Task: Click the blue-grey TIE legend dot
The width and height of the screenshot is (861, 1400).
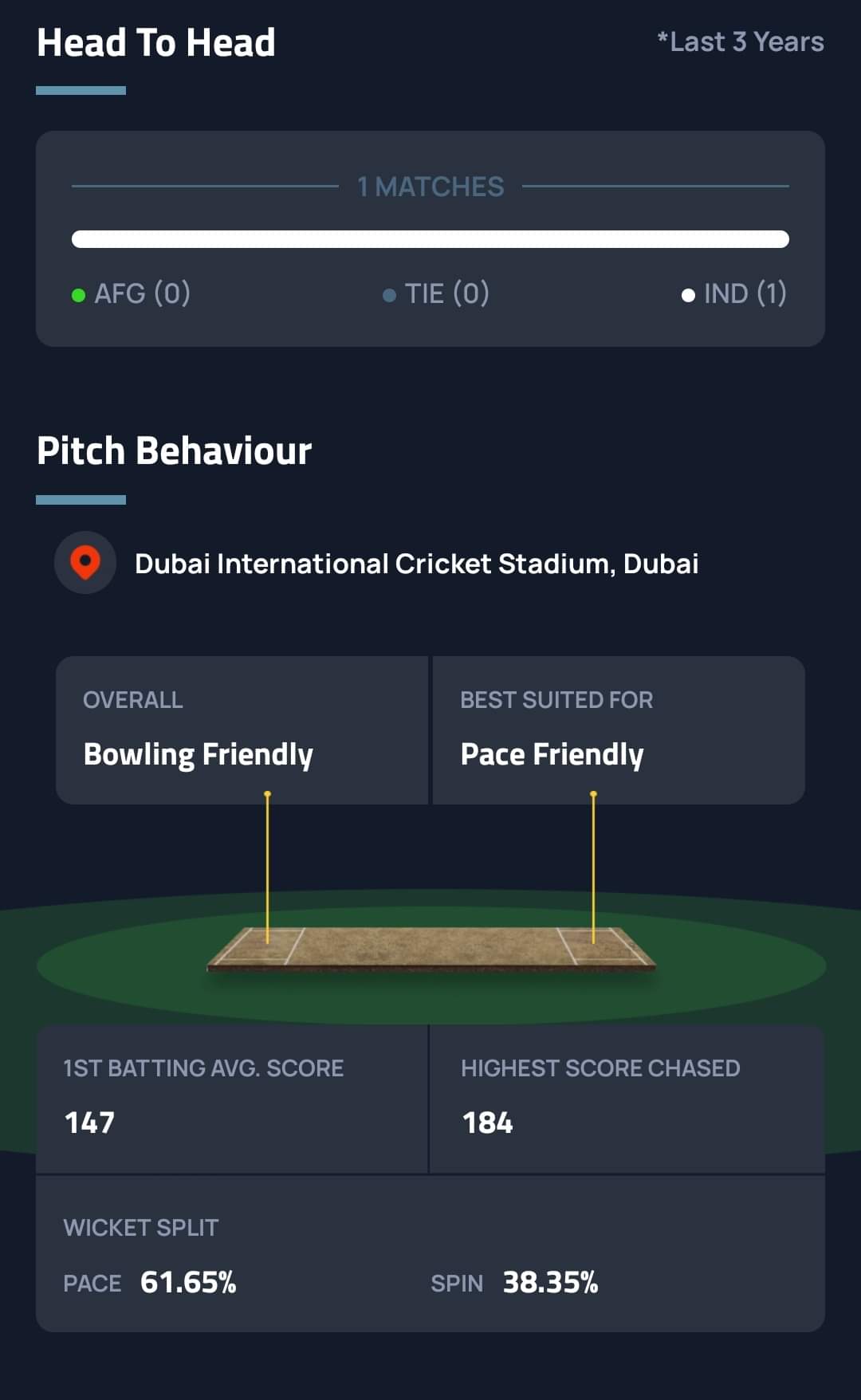Action: pos(389,295)
